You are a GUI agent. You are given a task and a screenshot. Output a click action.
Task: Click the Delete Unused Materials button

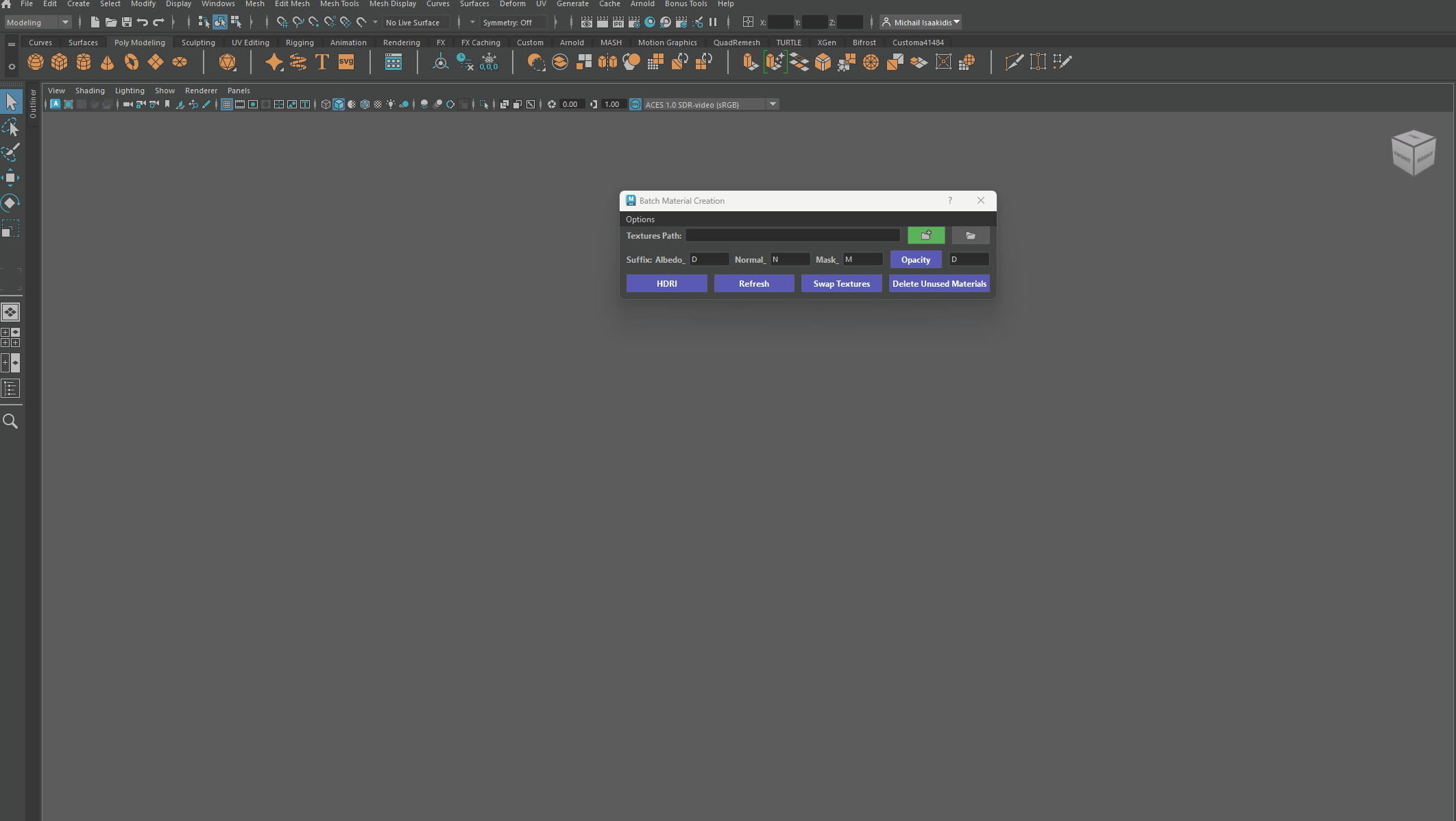939,283
